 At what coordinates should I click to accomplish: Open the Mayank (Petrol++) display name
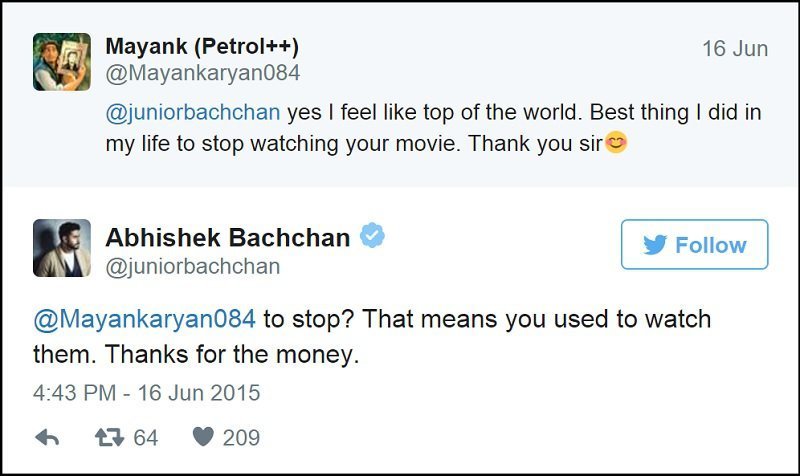pyautogui.click(x=202, y=47)
